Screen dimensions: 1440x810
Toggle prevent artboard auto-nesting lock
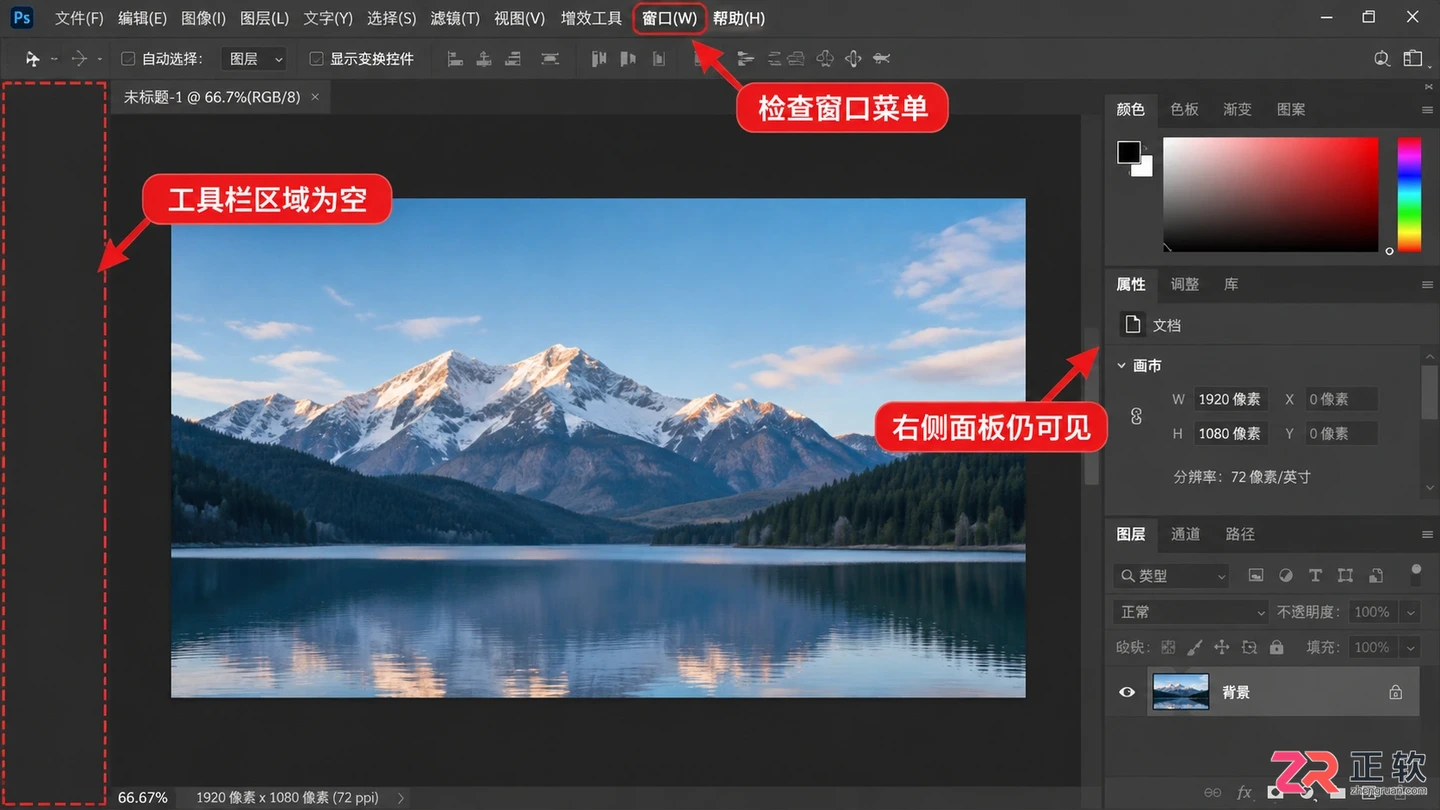[x=1249, y=647]
